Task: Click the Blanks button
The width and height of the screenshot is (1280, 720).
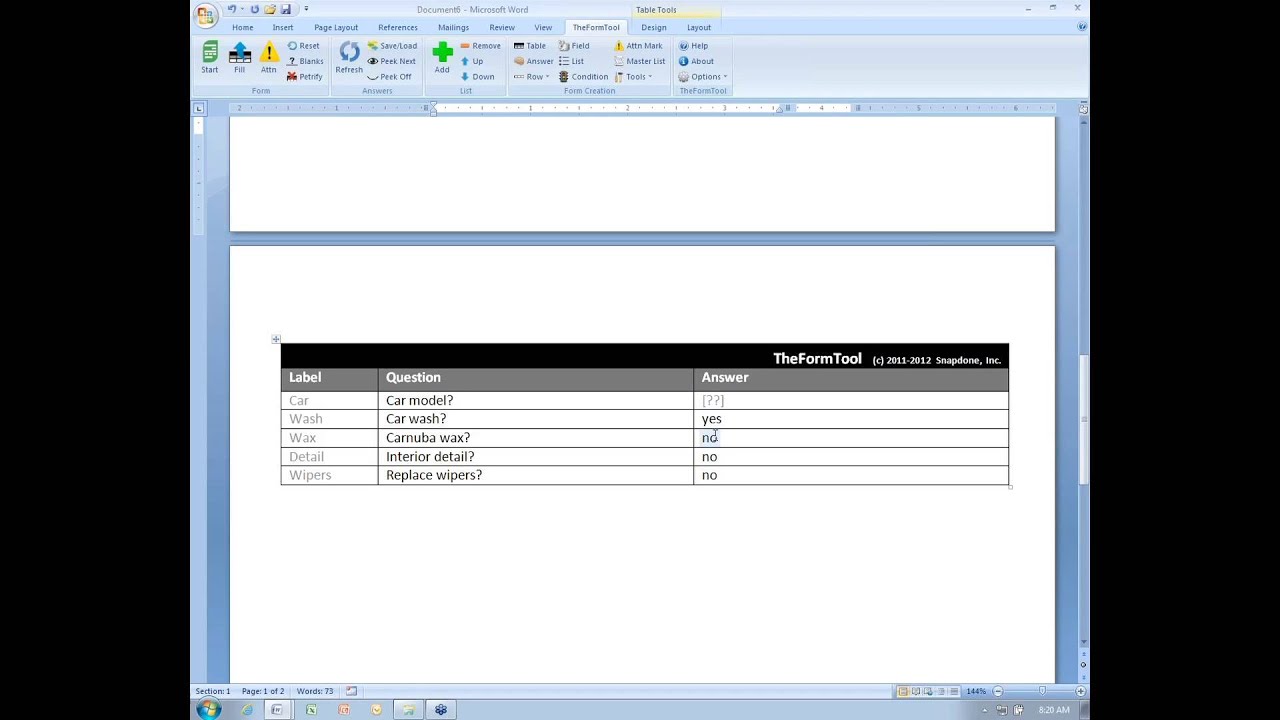Action: click(x=305, y=61)
